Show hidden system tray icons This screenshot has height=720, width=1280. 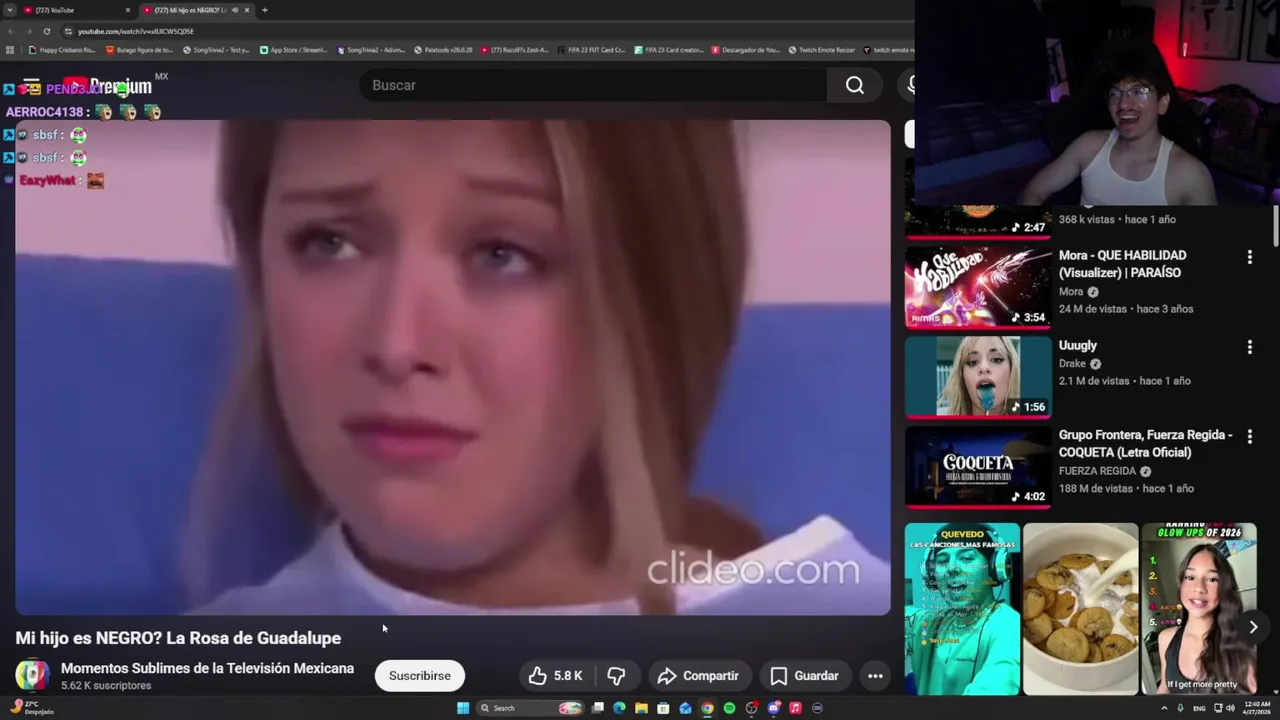click(1164, 708)
